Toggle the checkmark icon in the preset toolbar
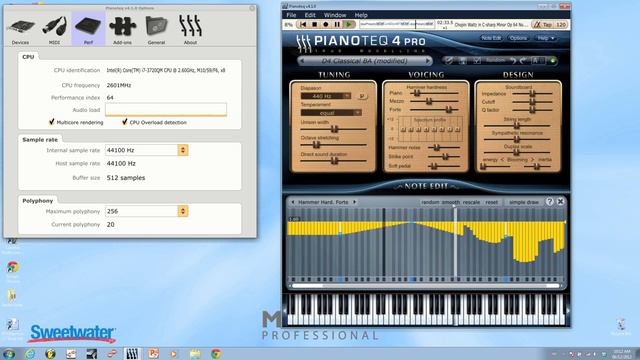The width and height of the screenshot is (640, 360). click(477, 61)
